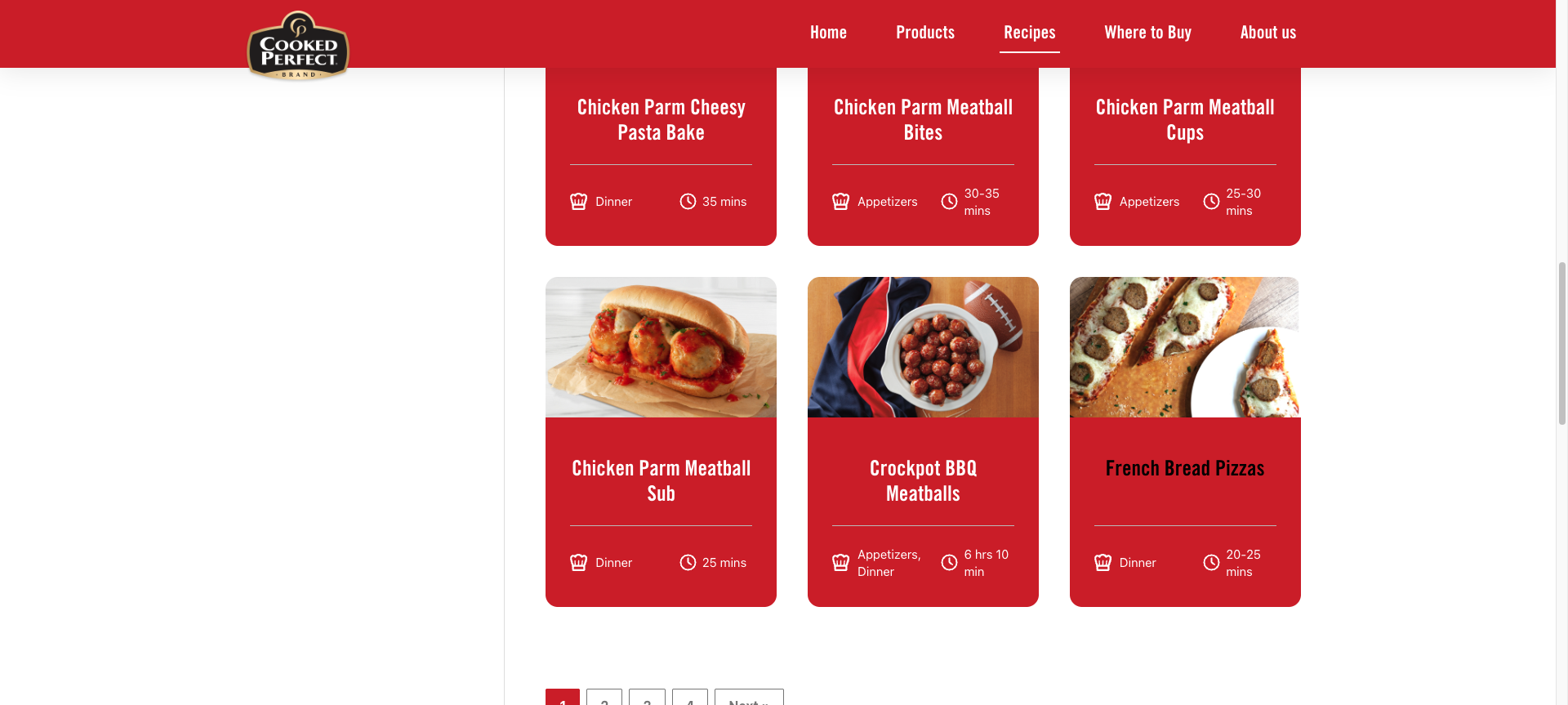Click clock icon beside 35 mins

coord(688,201)
